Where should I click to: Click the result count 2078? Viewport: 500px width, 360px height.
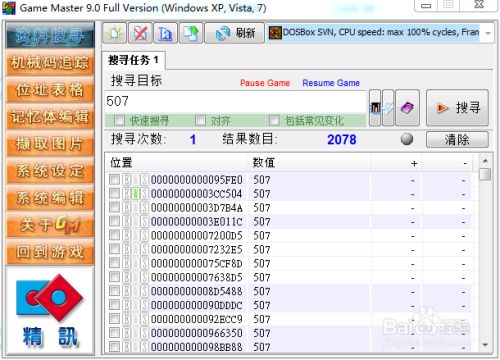[342, 139]
